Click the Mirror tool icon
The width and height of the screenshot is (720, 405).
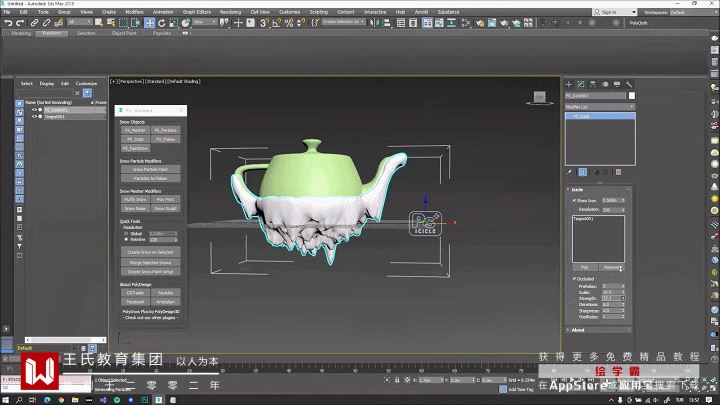click(x=375, y=22)
